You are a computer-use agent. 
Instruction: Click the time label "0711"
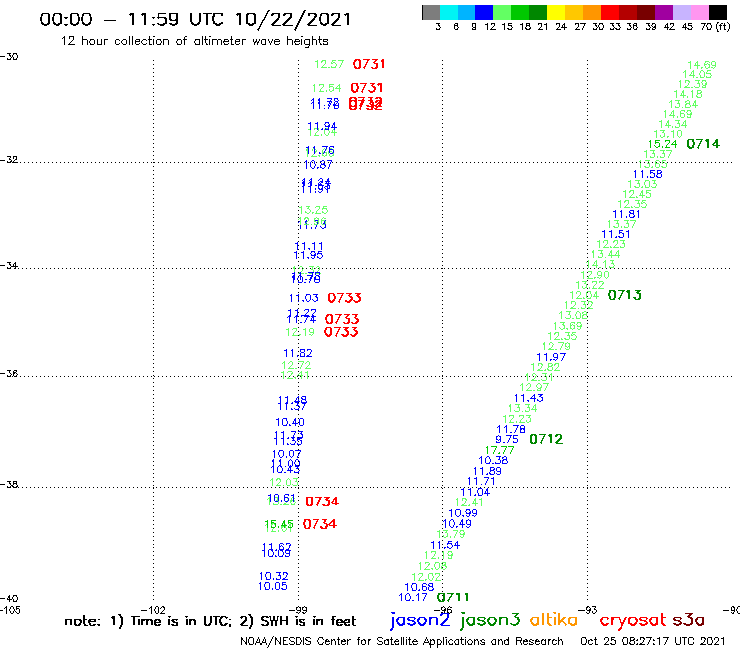point(453,597)
